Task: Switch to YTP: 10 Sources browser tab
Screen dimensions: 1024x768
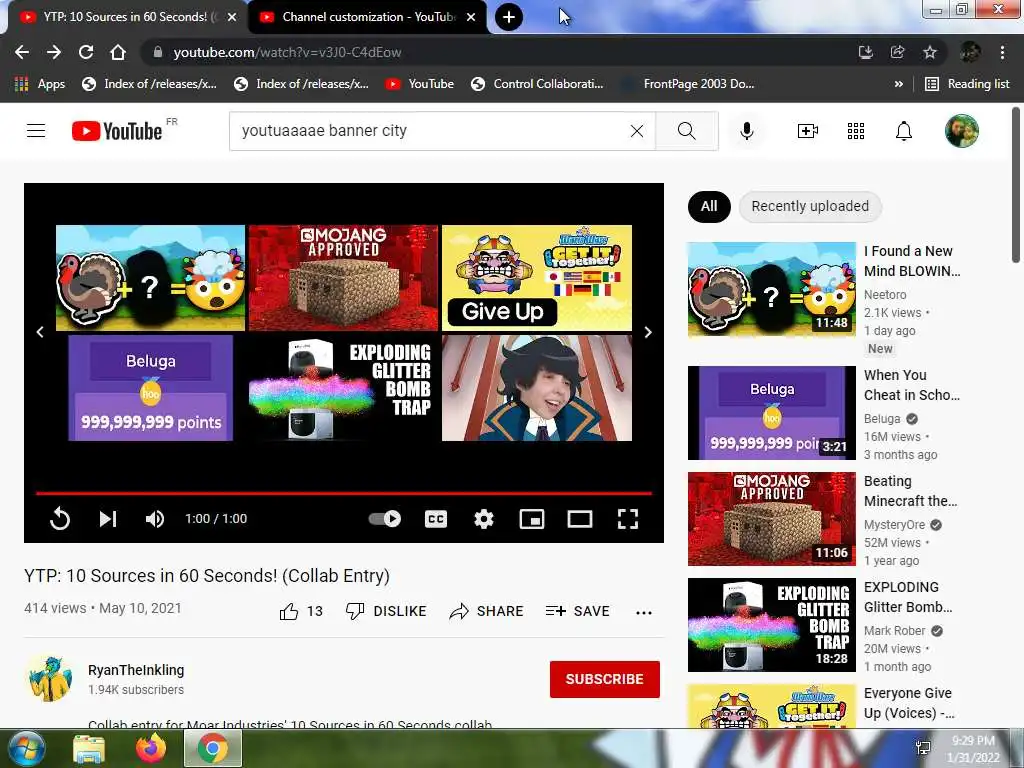Action: tap(124, 17)
